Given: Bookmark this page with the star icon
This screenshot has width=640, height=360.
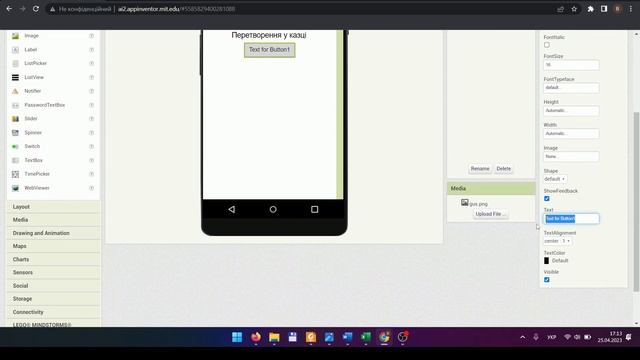Looking at the screenshot, I should (x=574, y=9).
